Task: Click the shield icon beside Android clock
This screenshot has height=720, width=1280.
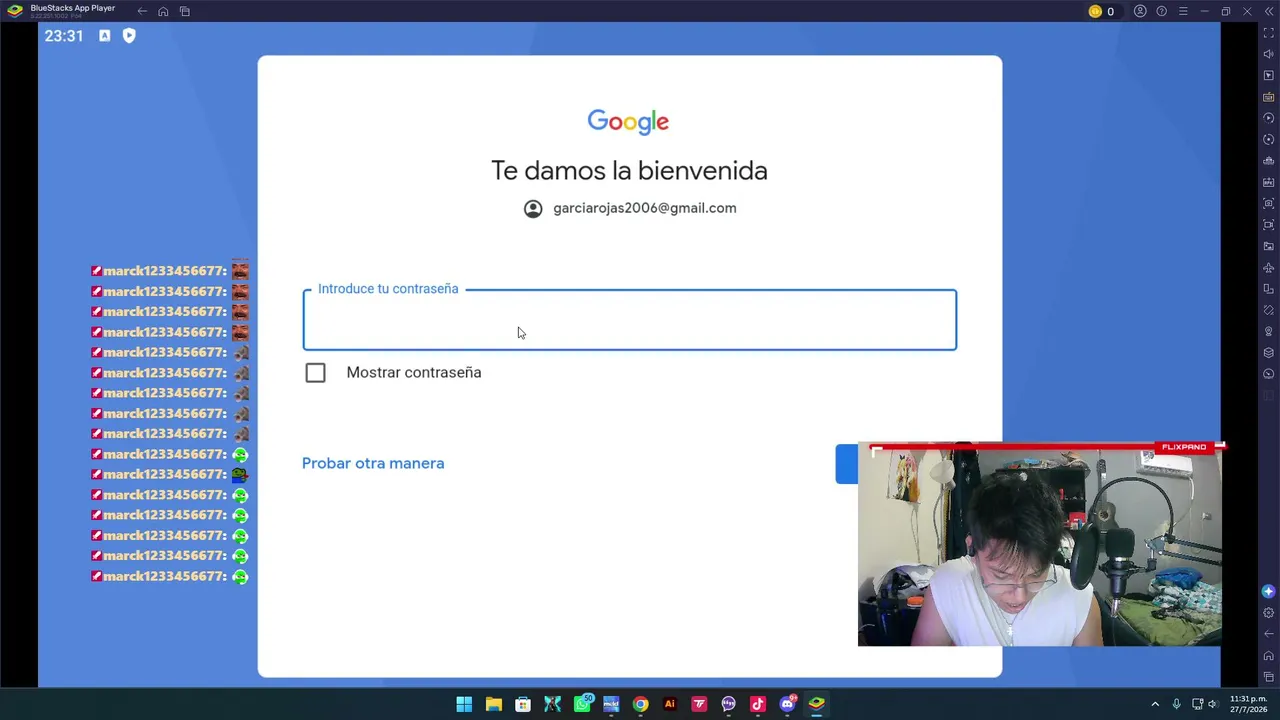Action: pyautogui.click(x=129, y=35)
